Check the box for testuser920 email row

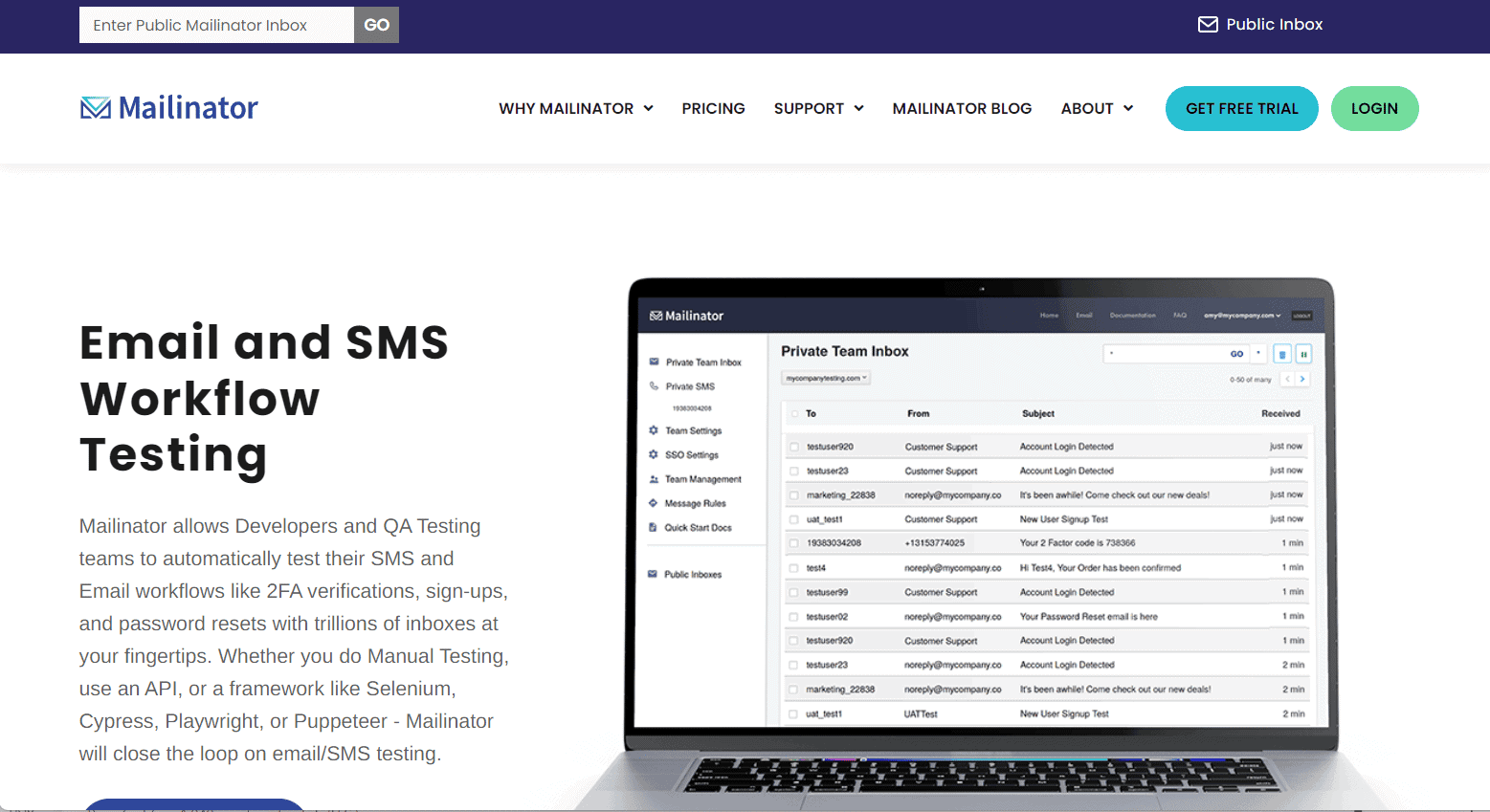click(793, 447)
